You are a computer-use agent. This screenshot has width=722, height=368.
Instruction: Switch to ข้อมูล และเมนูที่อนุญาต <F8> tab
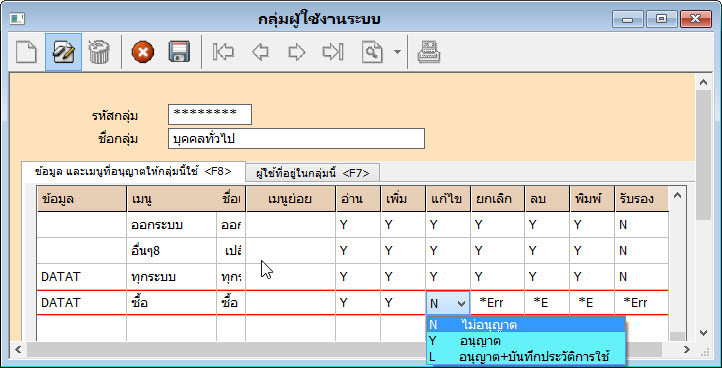point(133,172)
